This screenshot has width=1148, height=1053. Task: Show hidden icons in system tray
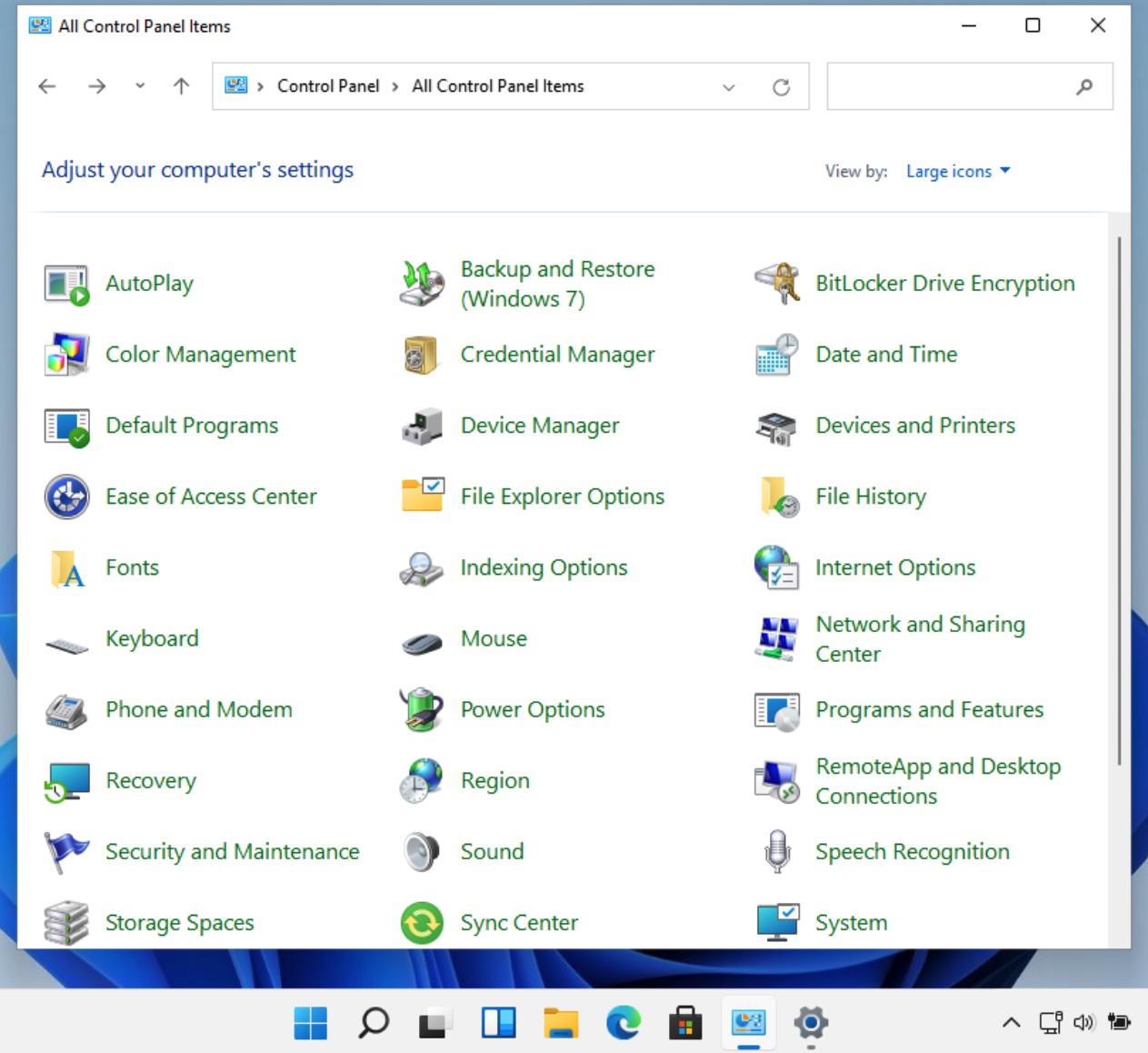pos(1011,1023)
